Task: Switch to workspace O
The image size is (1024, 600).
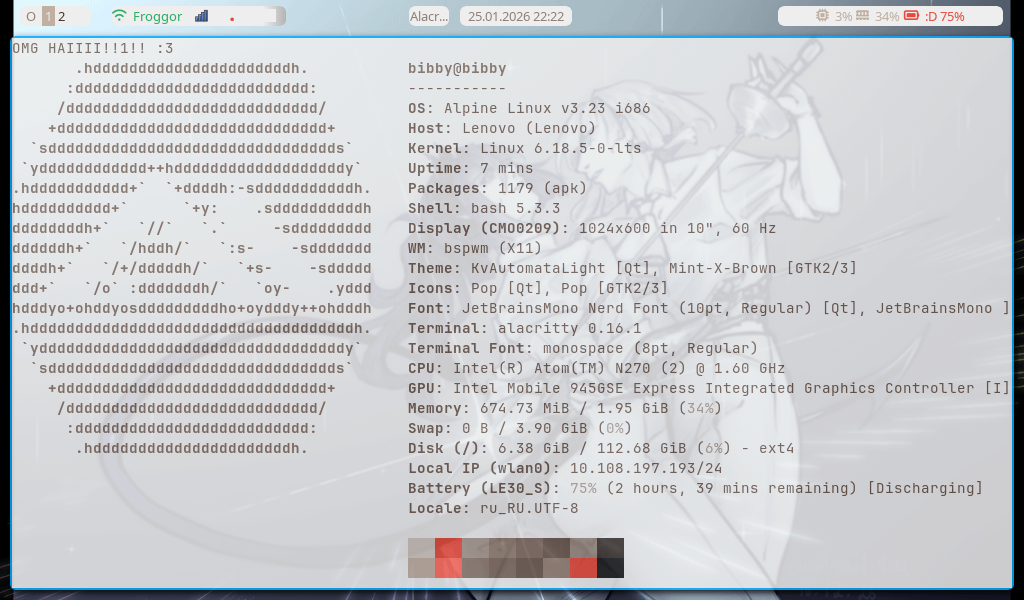Action: pyautogui.click(x=31, y=16)
